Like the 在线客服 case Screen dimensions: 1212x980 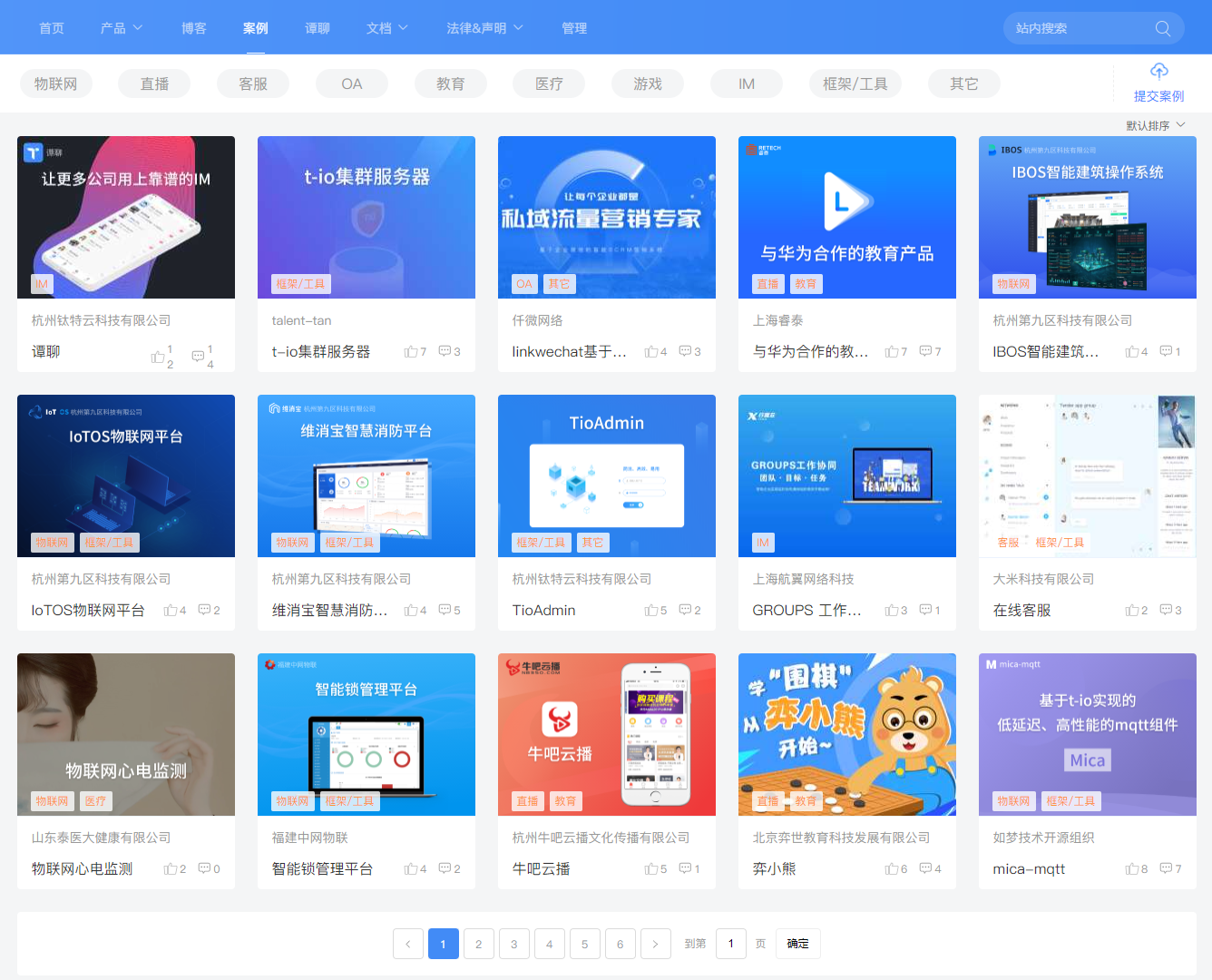[1131, 610]
